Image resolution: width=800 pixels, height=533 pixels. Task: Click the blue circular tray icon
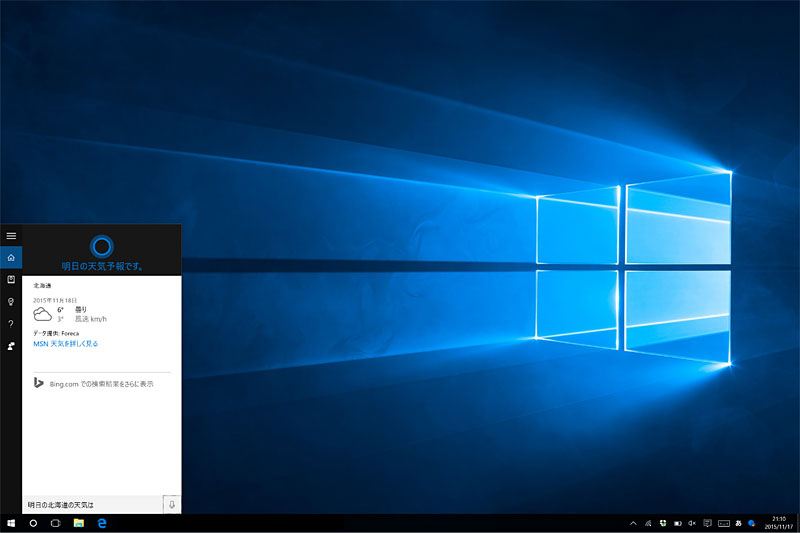point(752,523)
